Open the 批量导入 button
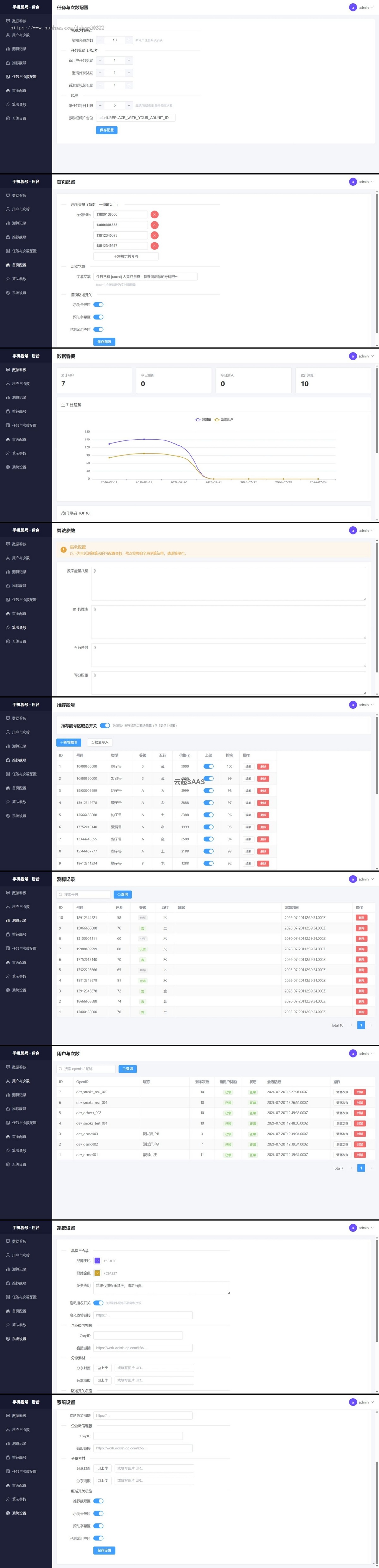 coord(99,743)
